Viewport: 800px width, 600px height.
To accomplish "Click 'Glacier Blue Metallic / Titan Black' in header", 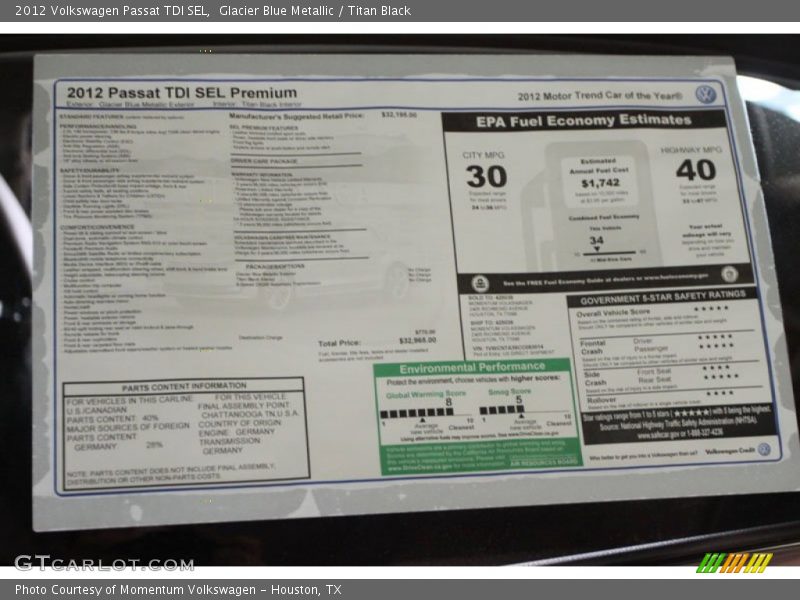I will [315, 11].
